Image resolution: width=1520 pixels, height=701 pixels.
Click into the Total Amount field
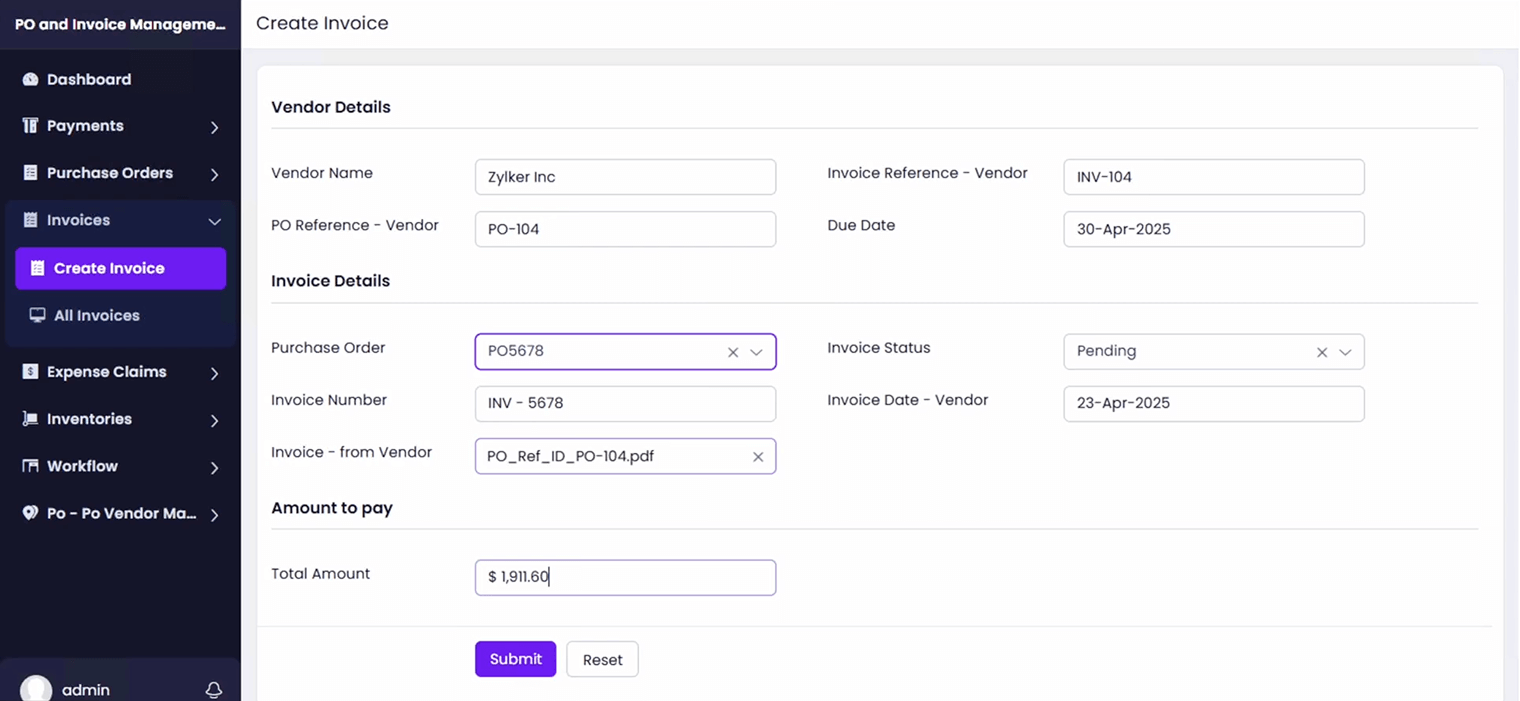coord(625,577)
